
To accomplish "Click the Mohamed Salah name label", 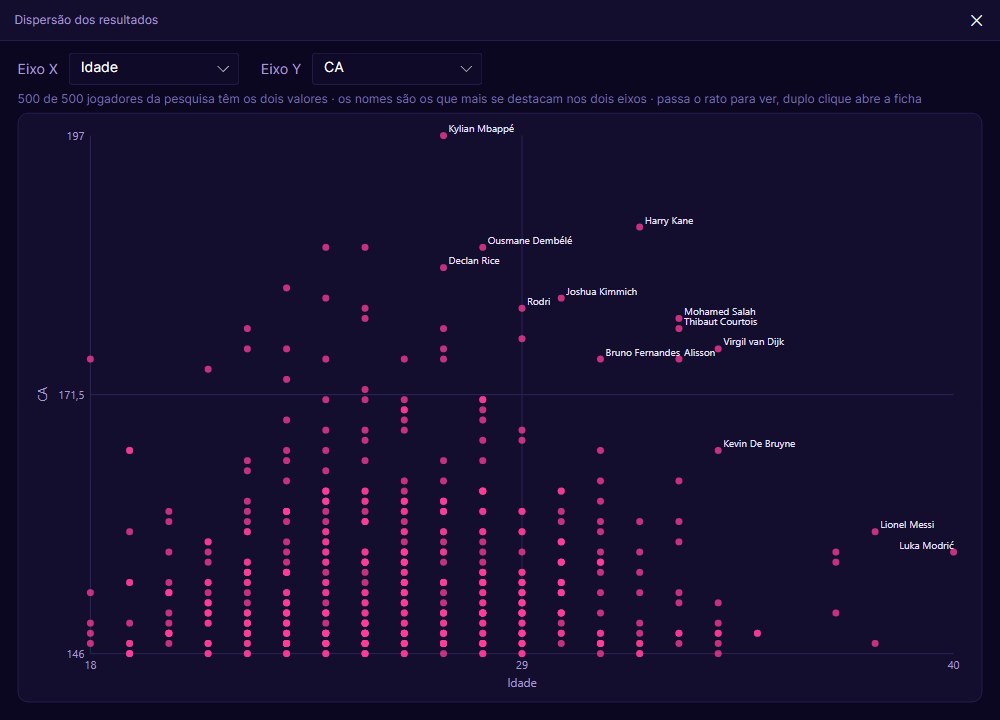I will pyautogui.click(x=719, y=312).
